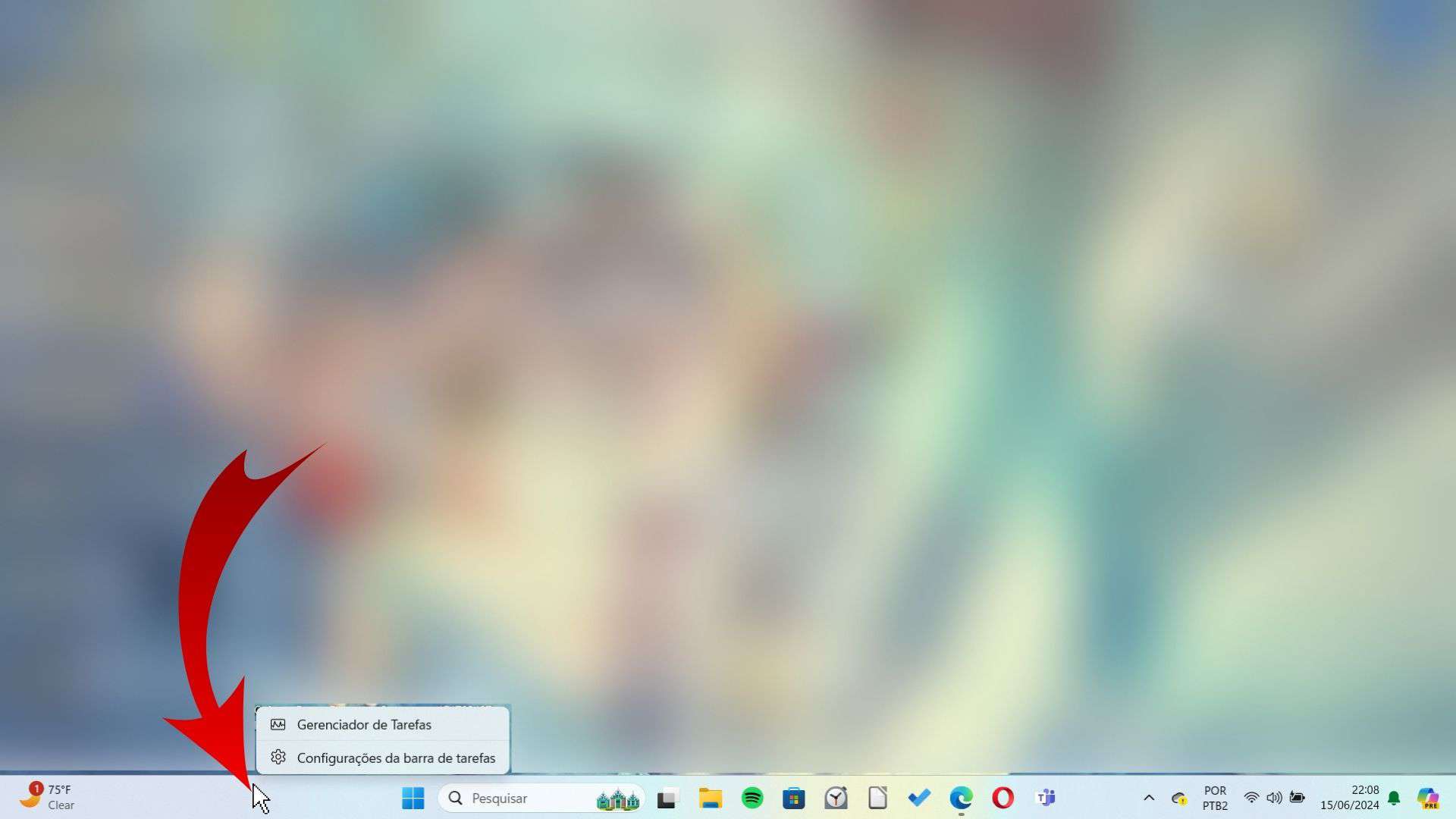This screenshot has width=1456, height=819.
Task: Open Gerenciador de Tarefas
Action: 363,724
